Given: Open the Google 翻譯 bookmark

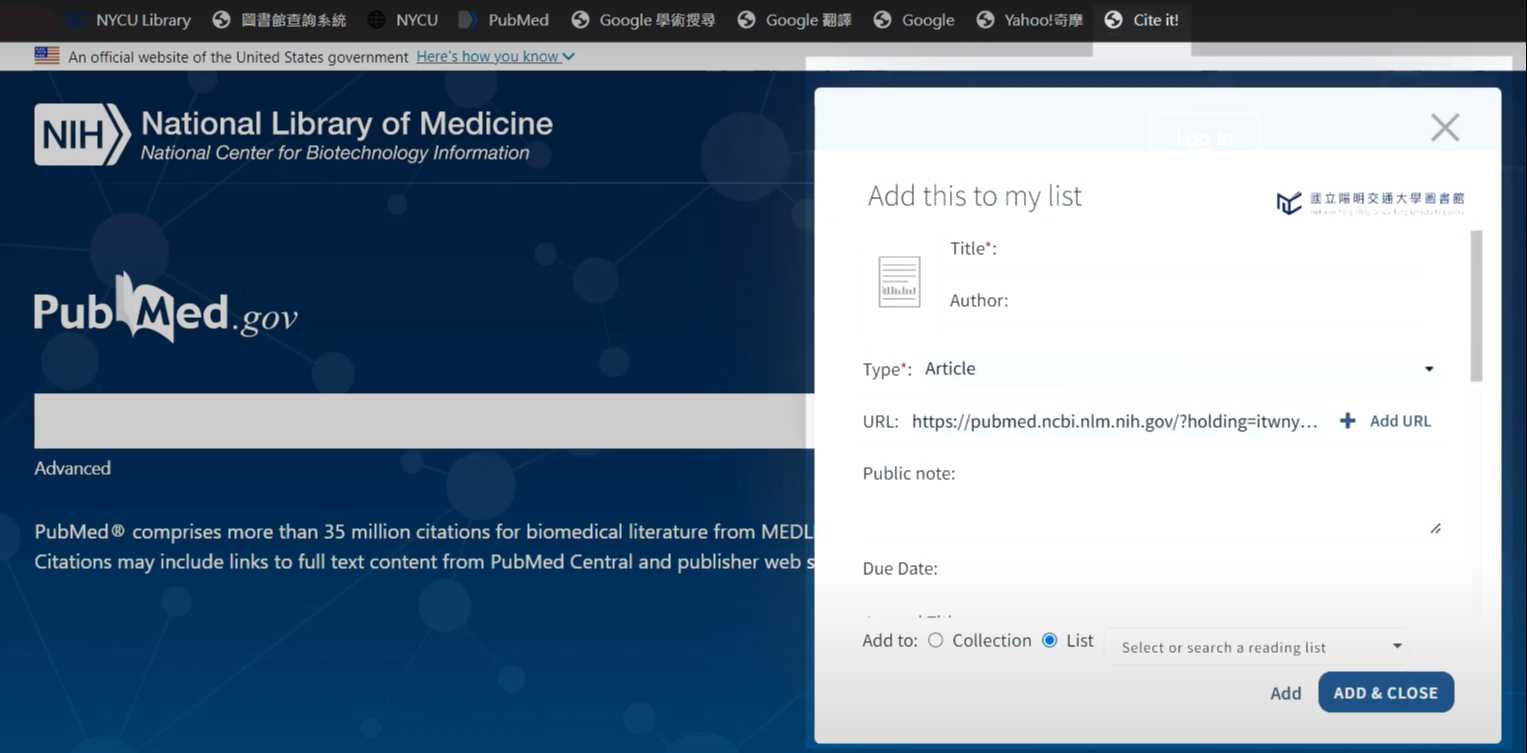Looking at the screenshot, I should [x=795, y=20].
